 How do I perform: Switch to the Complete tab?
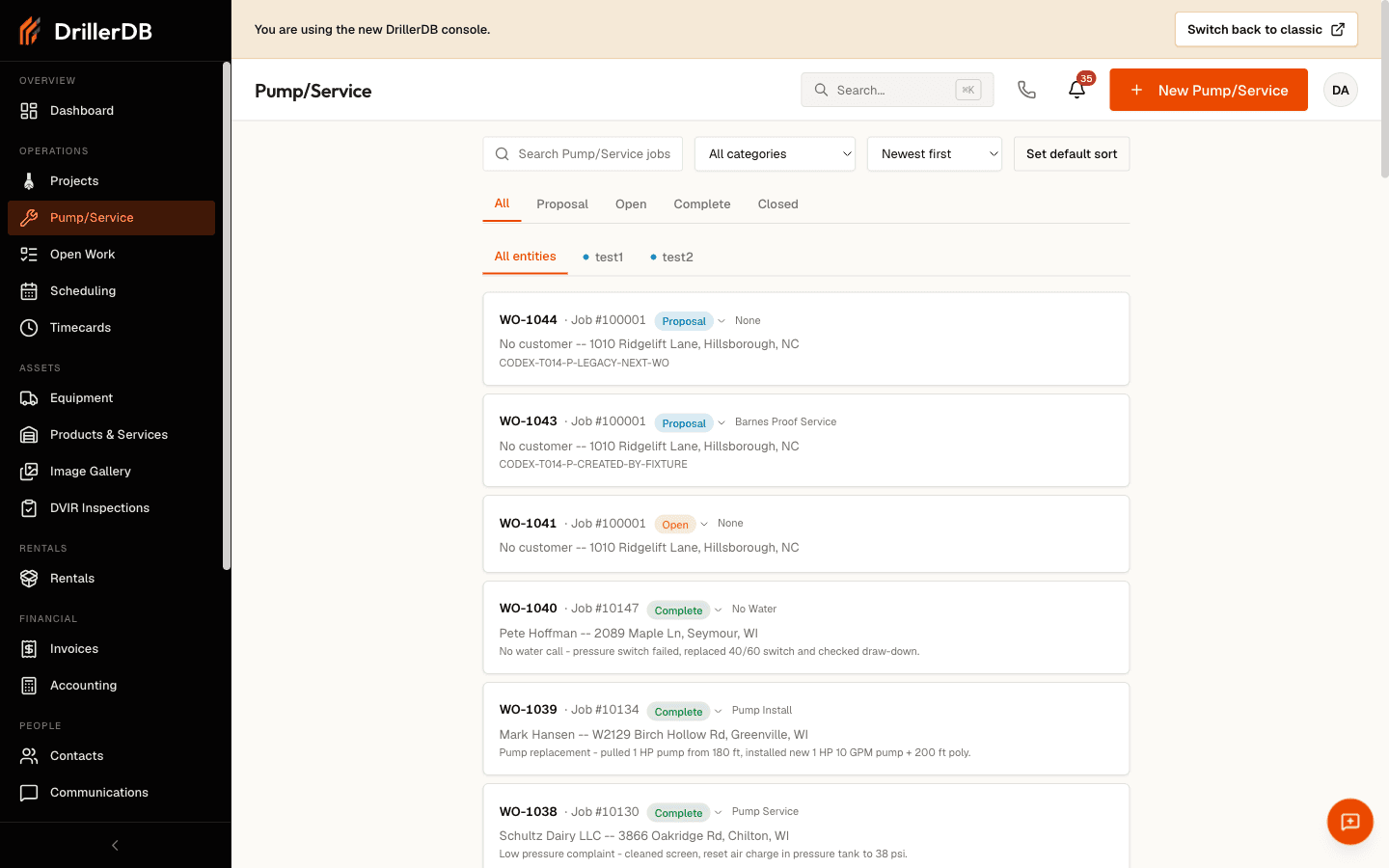[x=702, y=204]
